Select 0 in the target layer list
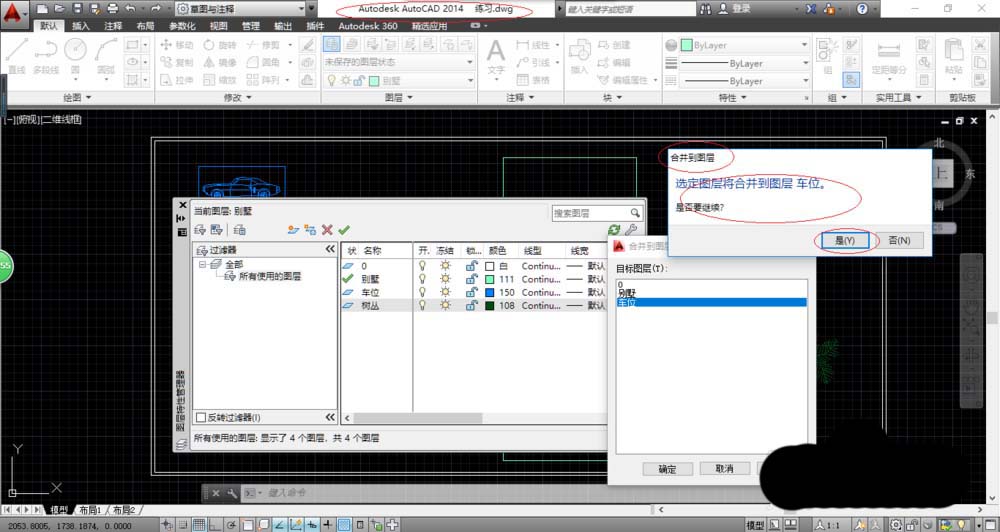 tap(712, 284)
